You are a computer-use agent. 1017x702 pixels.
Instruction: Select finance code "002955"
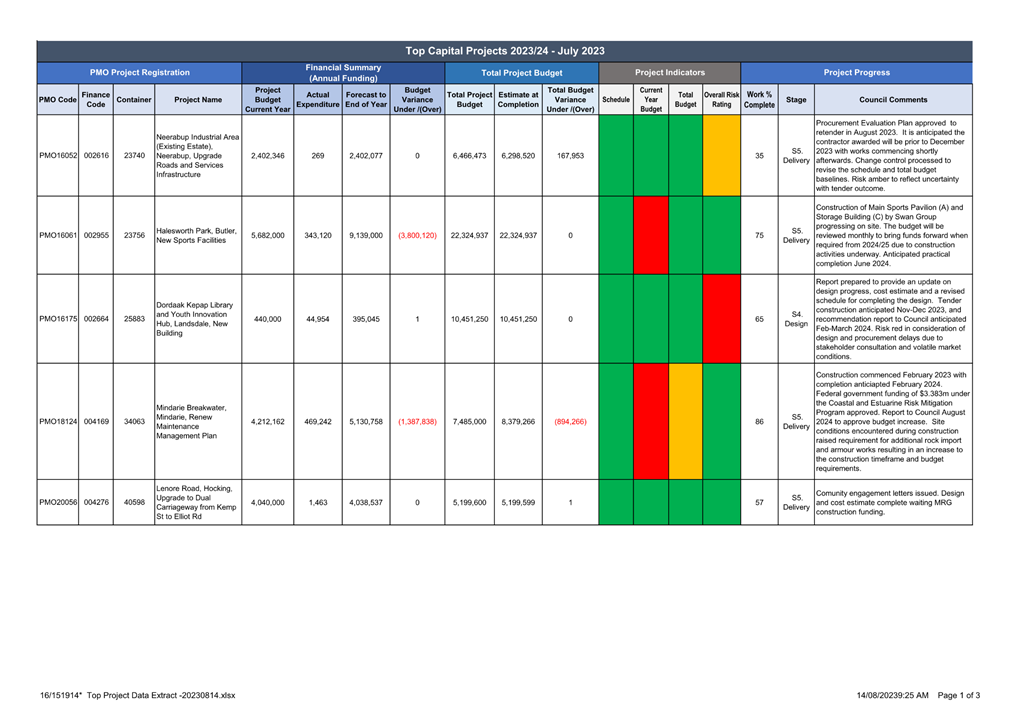[x=96, y=236]
